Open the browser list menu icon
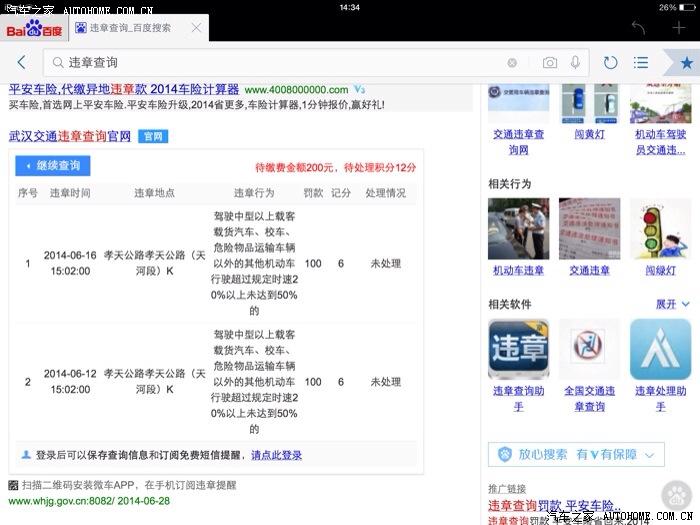Viewport: 700px width, 525px height. (641, 62)
